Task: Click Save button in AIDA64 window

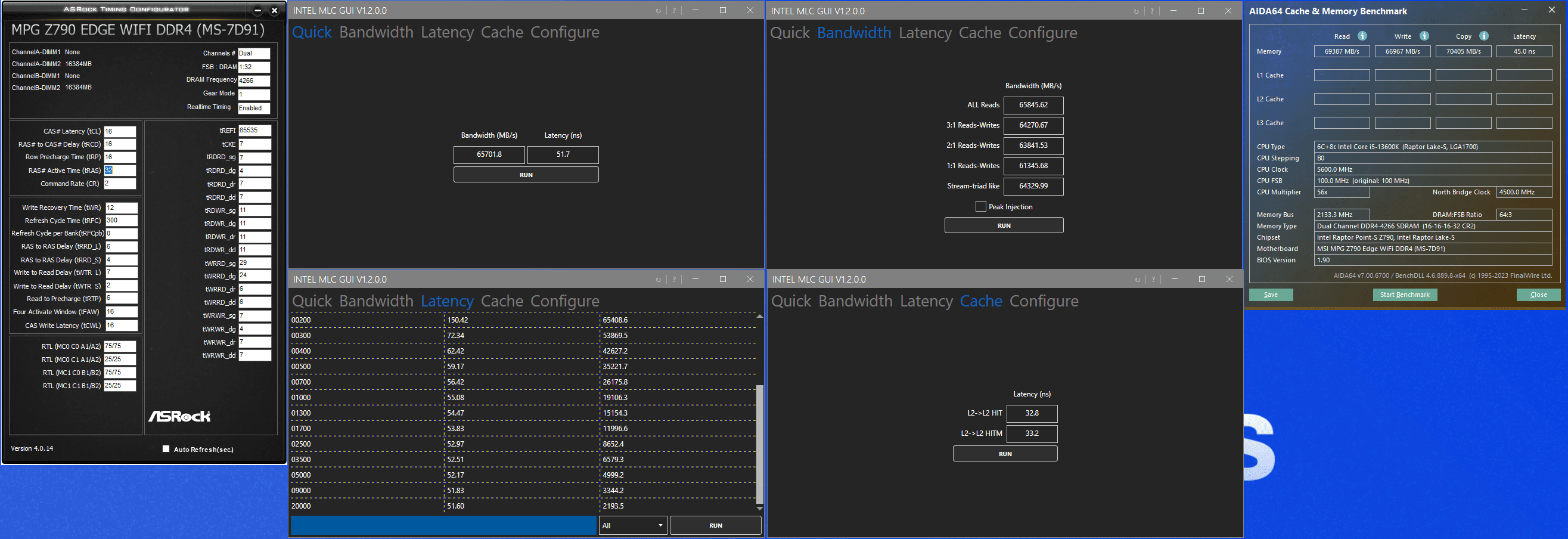Action: [1271, 295]
